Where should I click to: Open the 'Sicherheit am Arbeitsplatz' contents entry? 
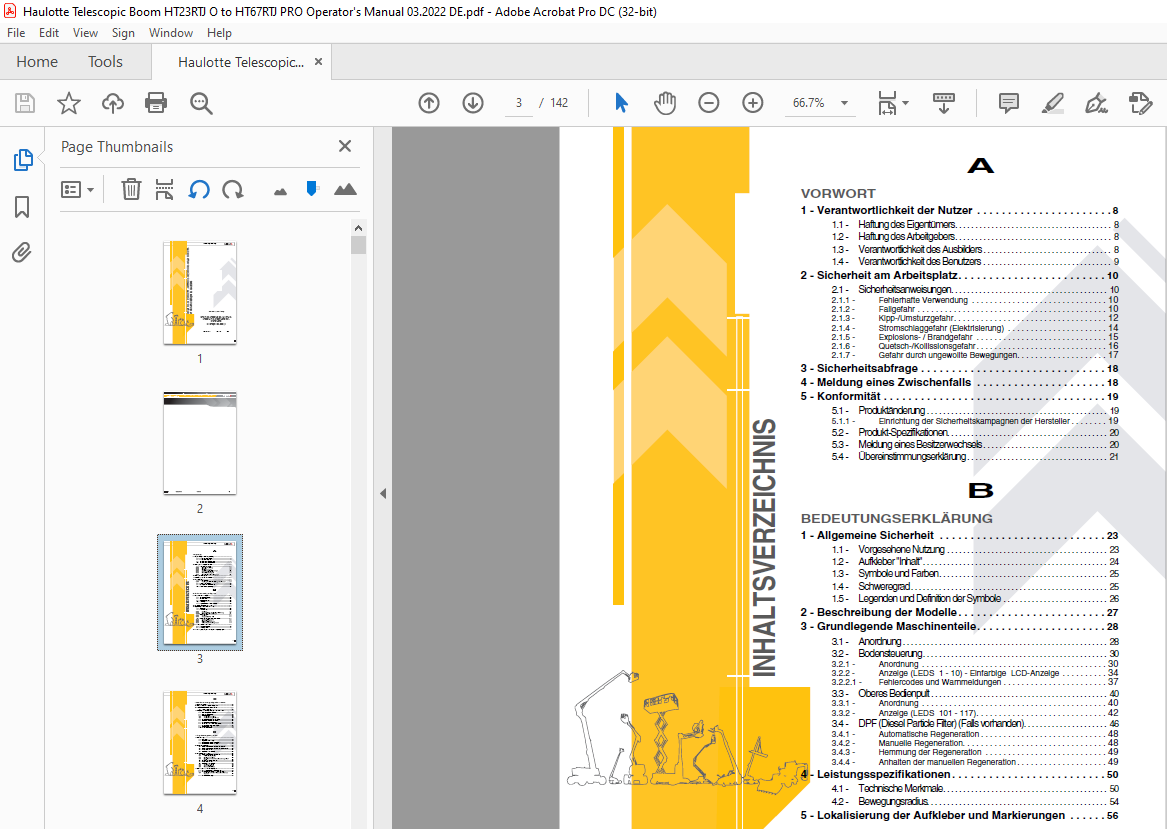click(959, 275)
